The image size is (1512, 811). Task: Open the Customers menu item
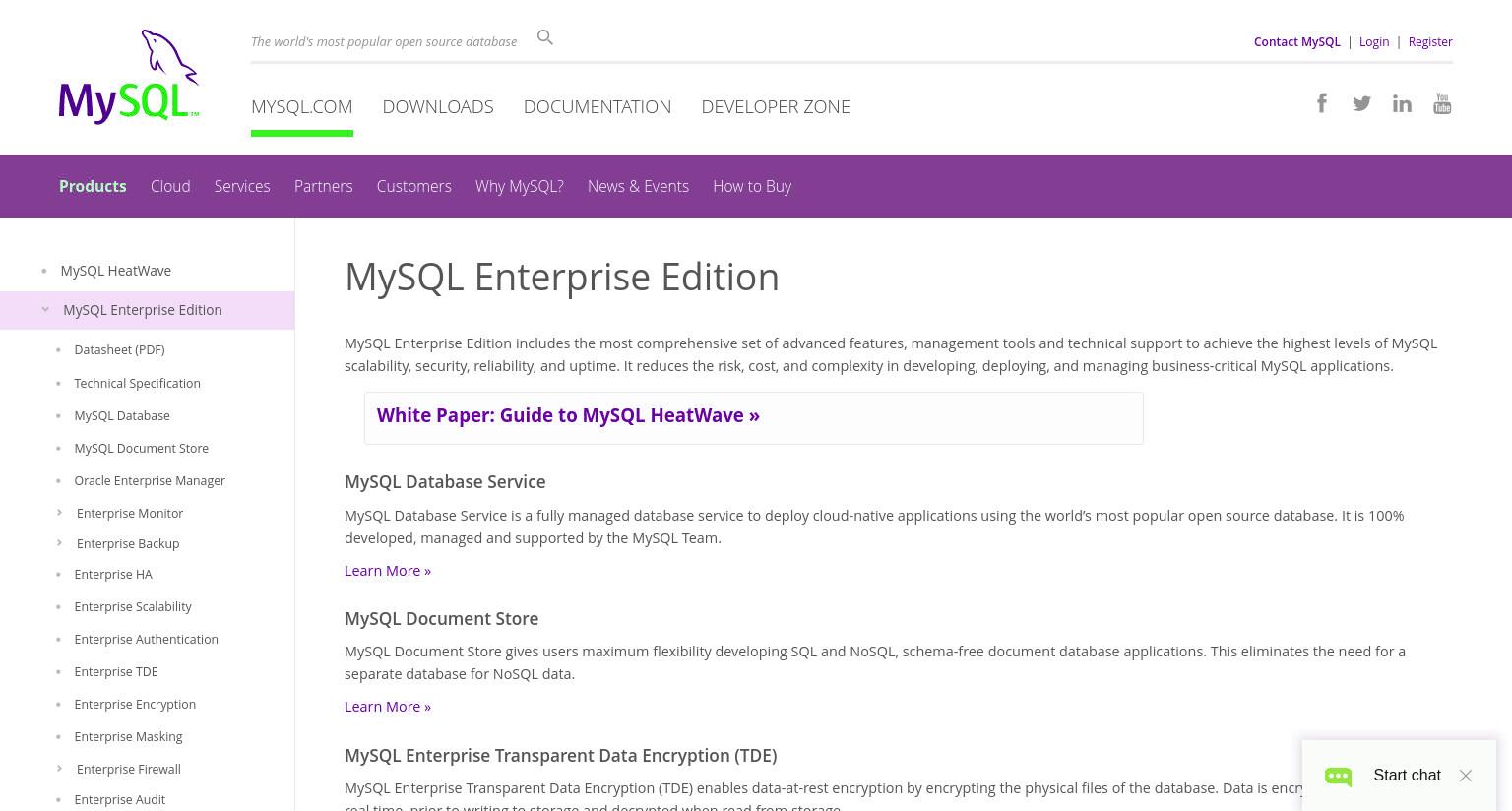tap(414, 186)
